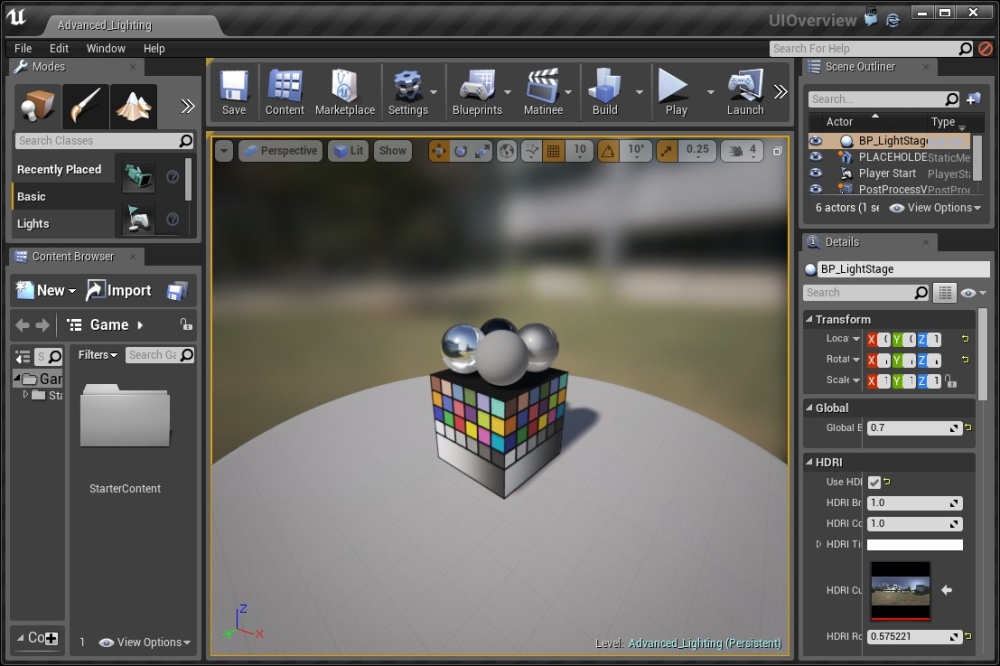1000x666 pixels.
Task: Select the translate gizmo tool in viewport
Action: pos(439,151)
